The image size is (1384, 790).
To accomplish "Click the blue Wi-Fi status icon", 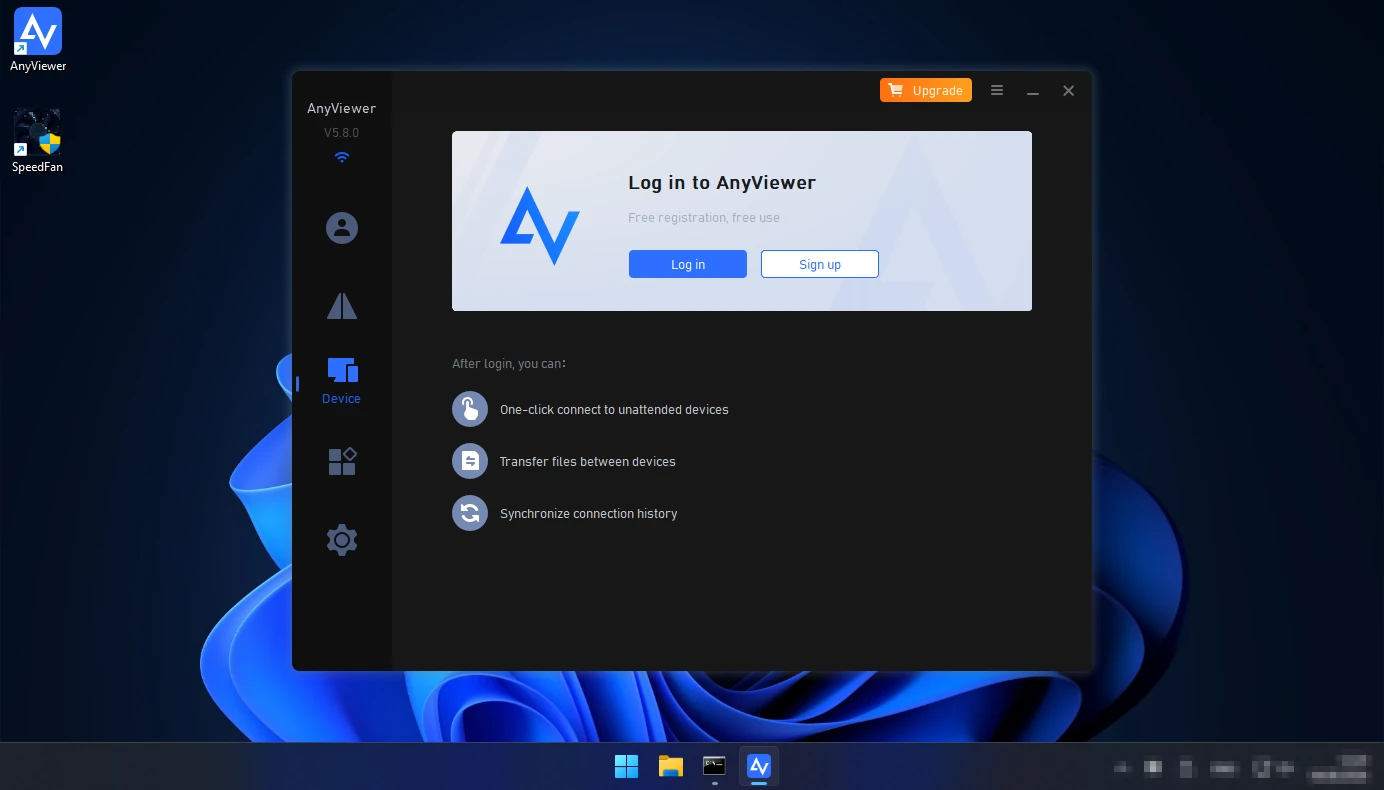I will 342,158.
